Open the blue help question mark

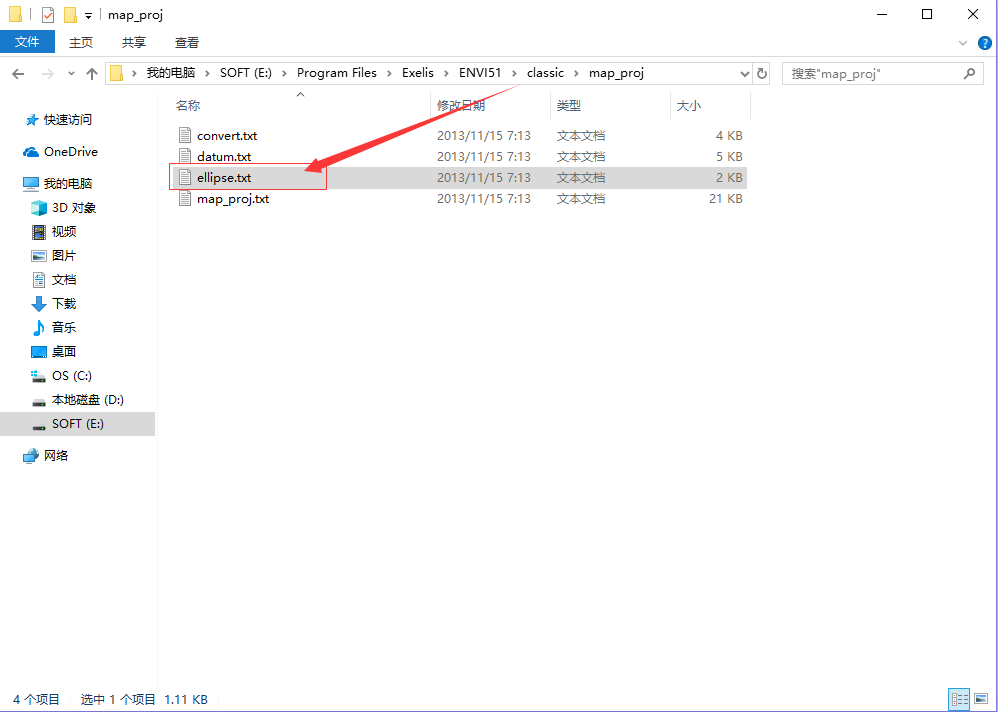[x=984, y=43]
